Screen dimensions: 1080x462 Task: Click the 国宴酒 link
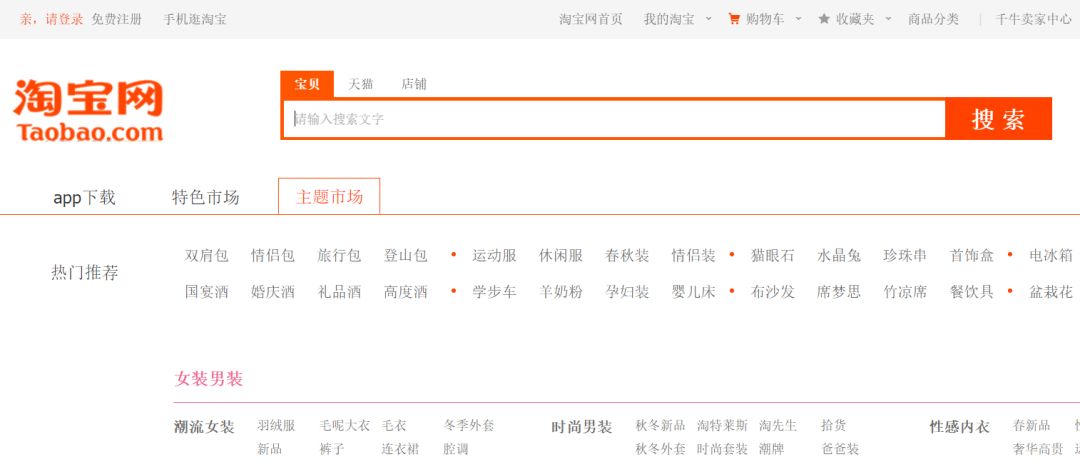[x=207, y=292]
